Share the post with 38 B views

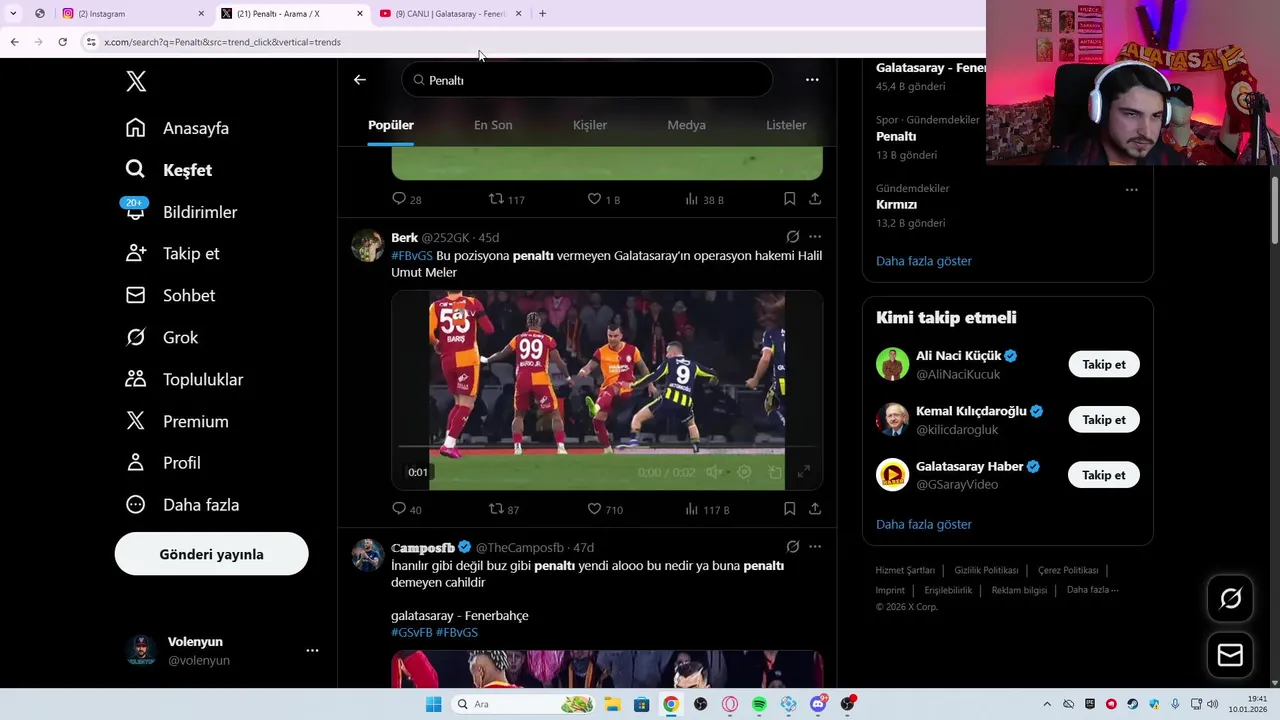coord(815,199)
